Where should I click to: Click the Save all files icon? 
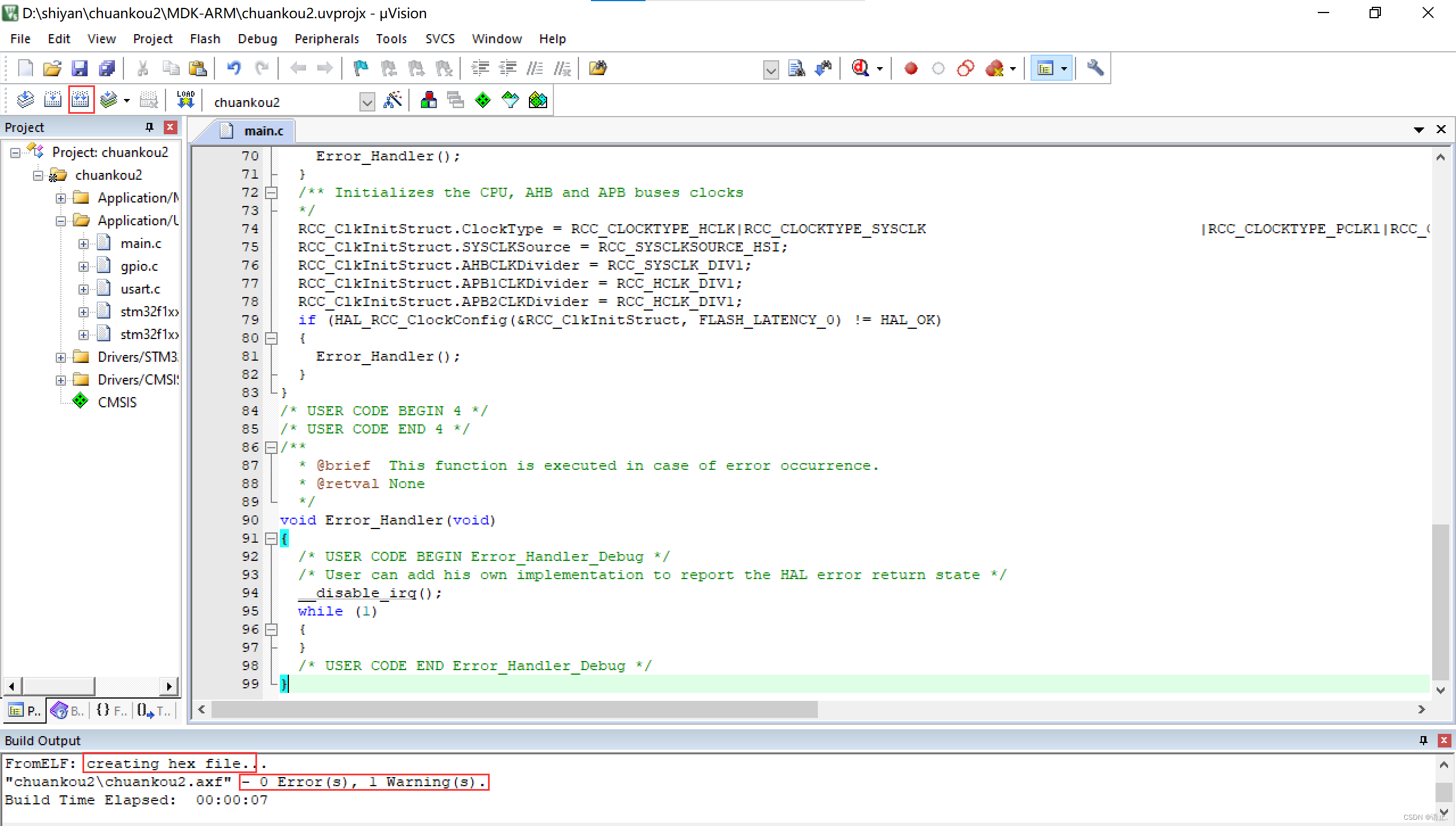107,69
